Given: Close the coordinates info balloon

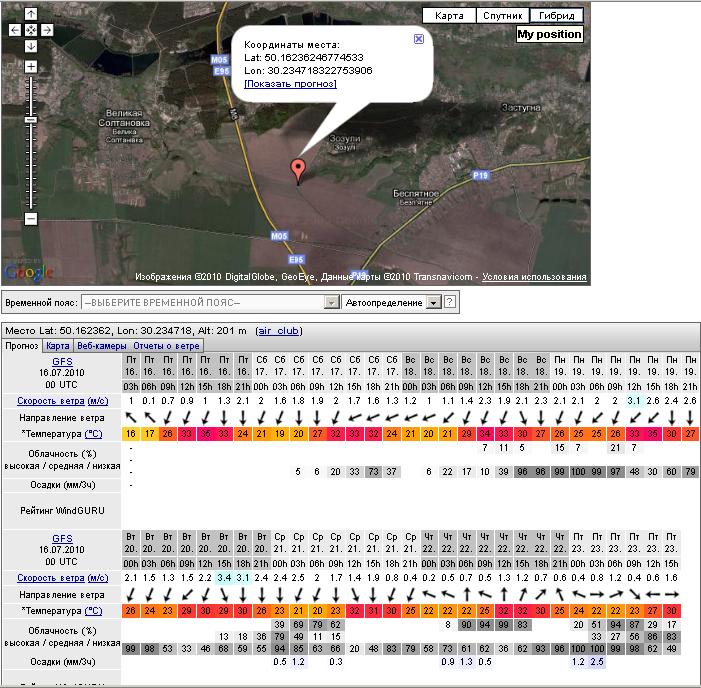Looking at the screenshot, I should pyautogui.click(x=418, y=38).
